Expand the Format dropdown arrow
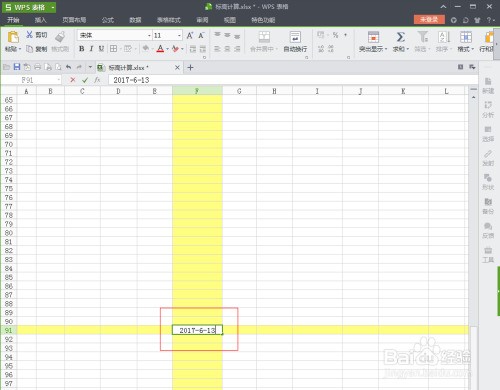500x390 pixels. pos(472,49)
